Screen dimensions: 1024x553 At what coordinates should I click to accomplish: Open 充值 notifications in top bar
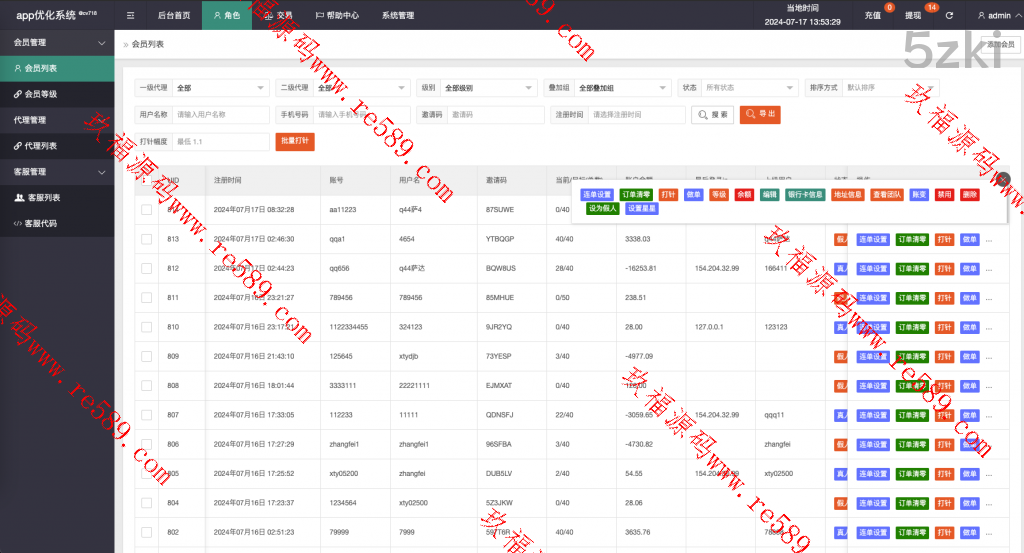coord(873,16)
